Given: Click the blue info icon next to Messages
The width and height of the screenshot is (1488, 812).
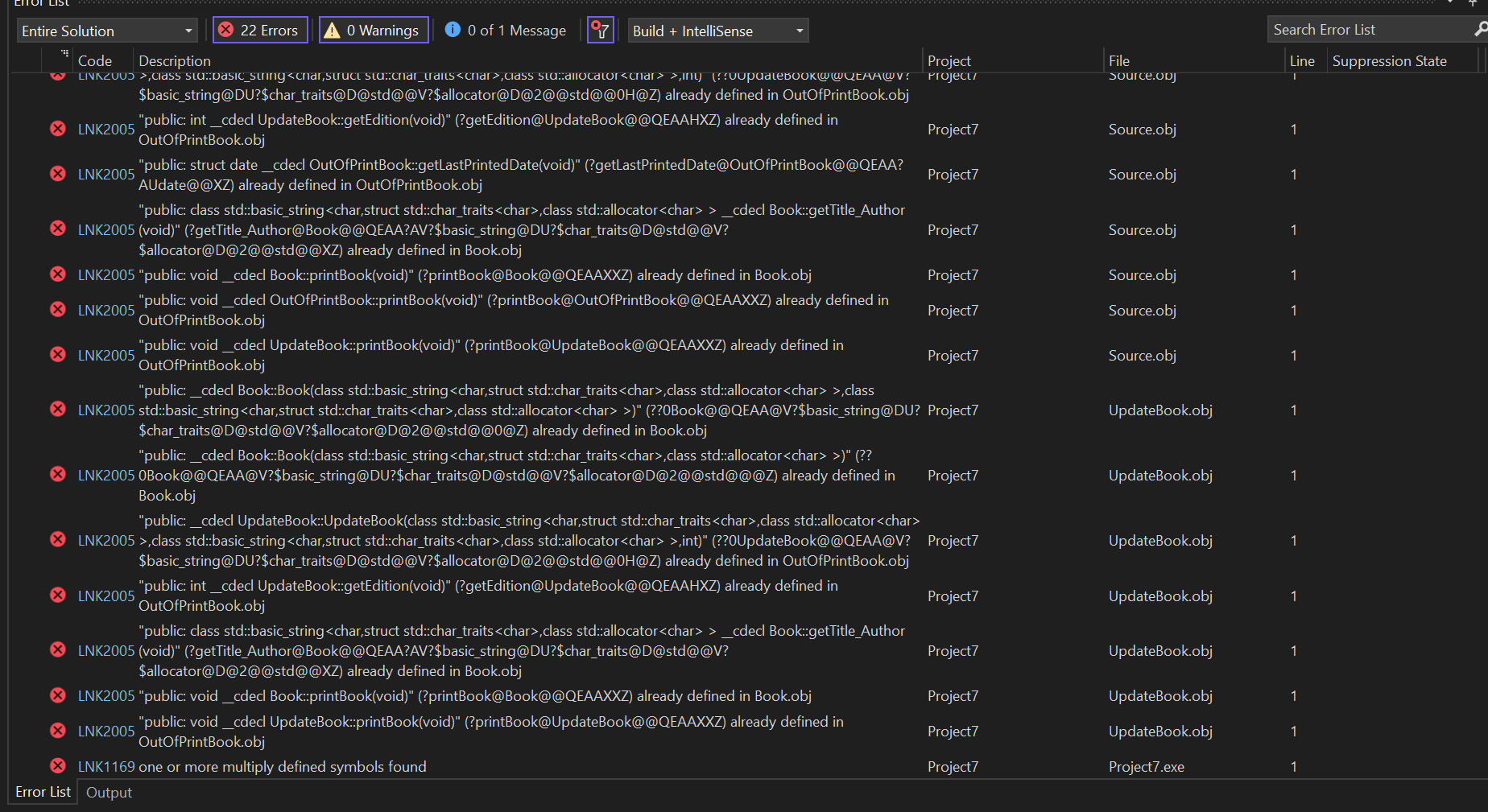Looking at the screenshot, I should 453,29.
